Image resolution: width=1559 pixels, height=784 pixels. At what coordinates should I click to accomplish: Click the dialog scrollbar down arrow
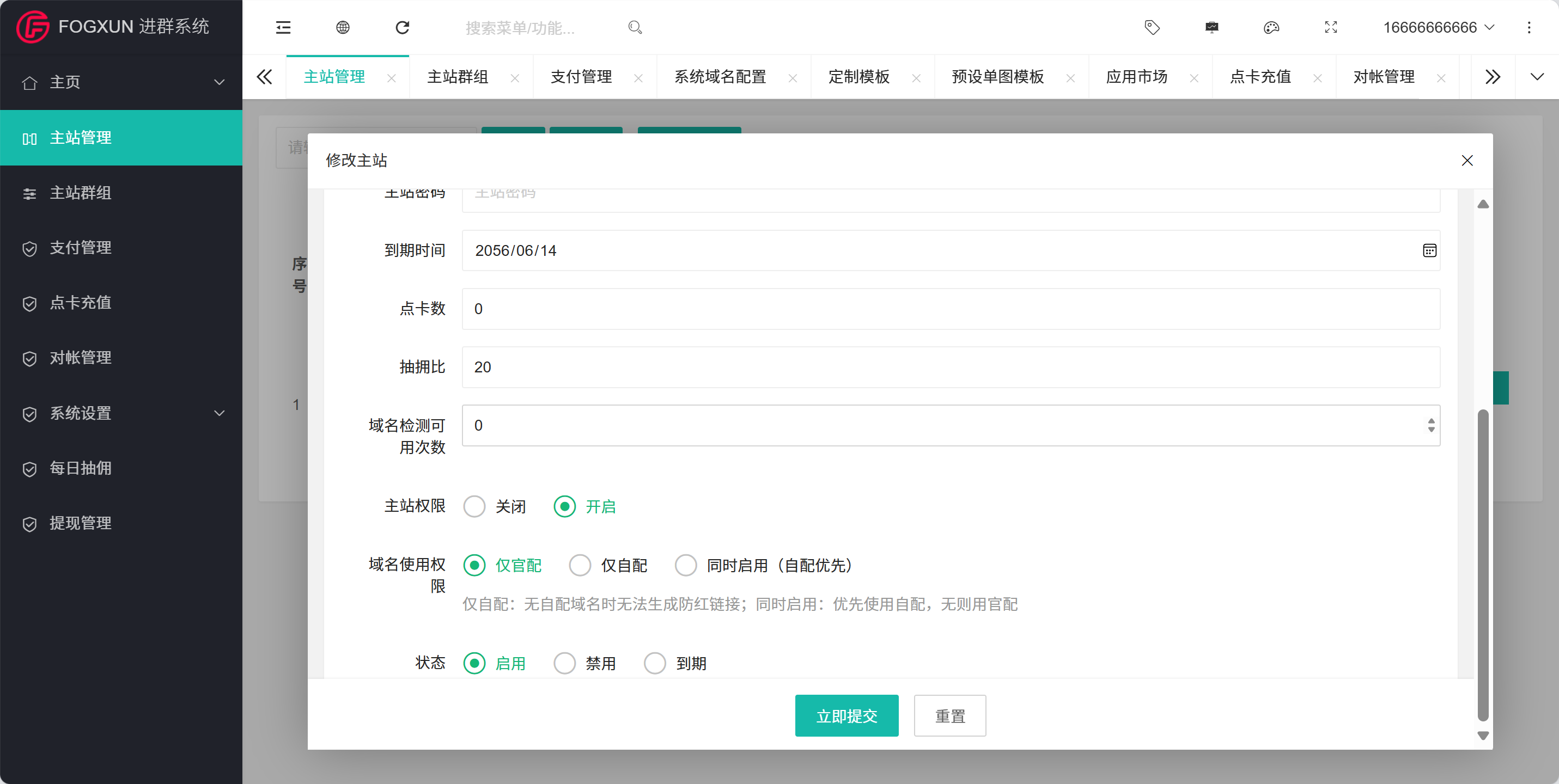coord(1483,736)
